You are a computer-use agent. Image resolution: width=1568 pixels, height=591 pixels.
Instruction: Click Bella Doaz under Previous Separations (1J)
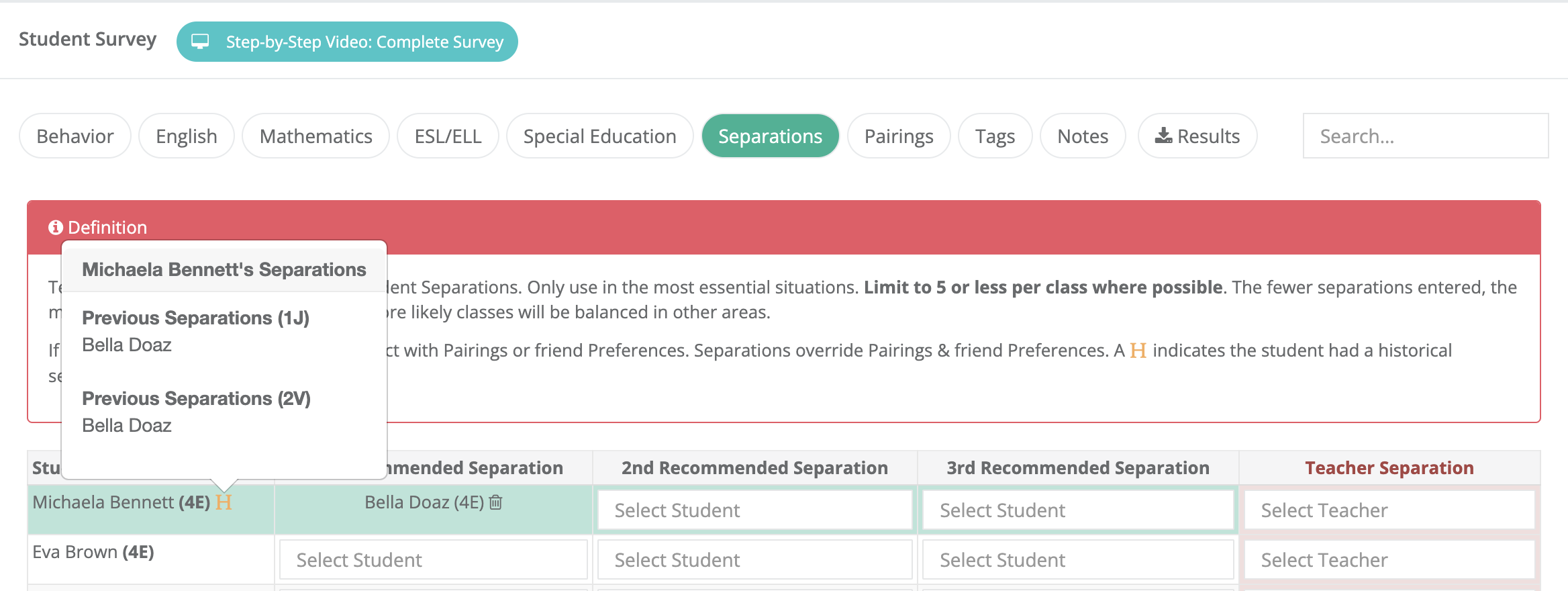(127, 345)
